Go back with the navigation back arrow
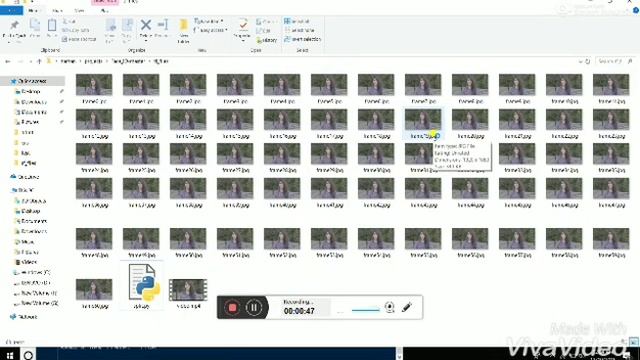Screen dimensions: 640x360 pos(8,61)
